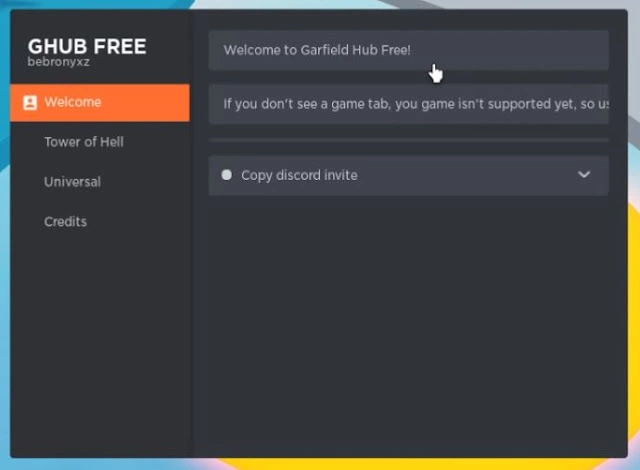Open discord invite dropdown arrow
The height and width of the screenshot is (470, 640).
(x=584, y=175)
